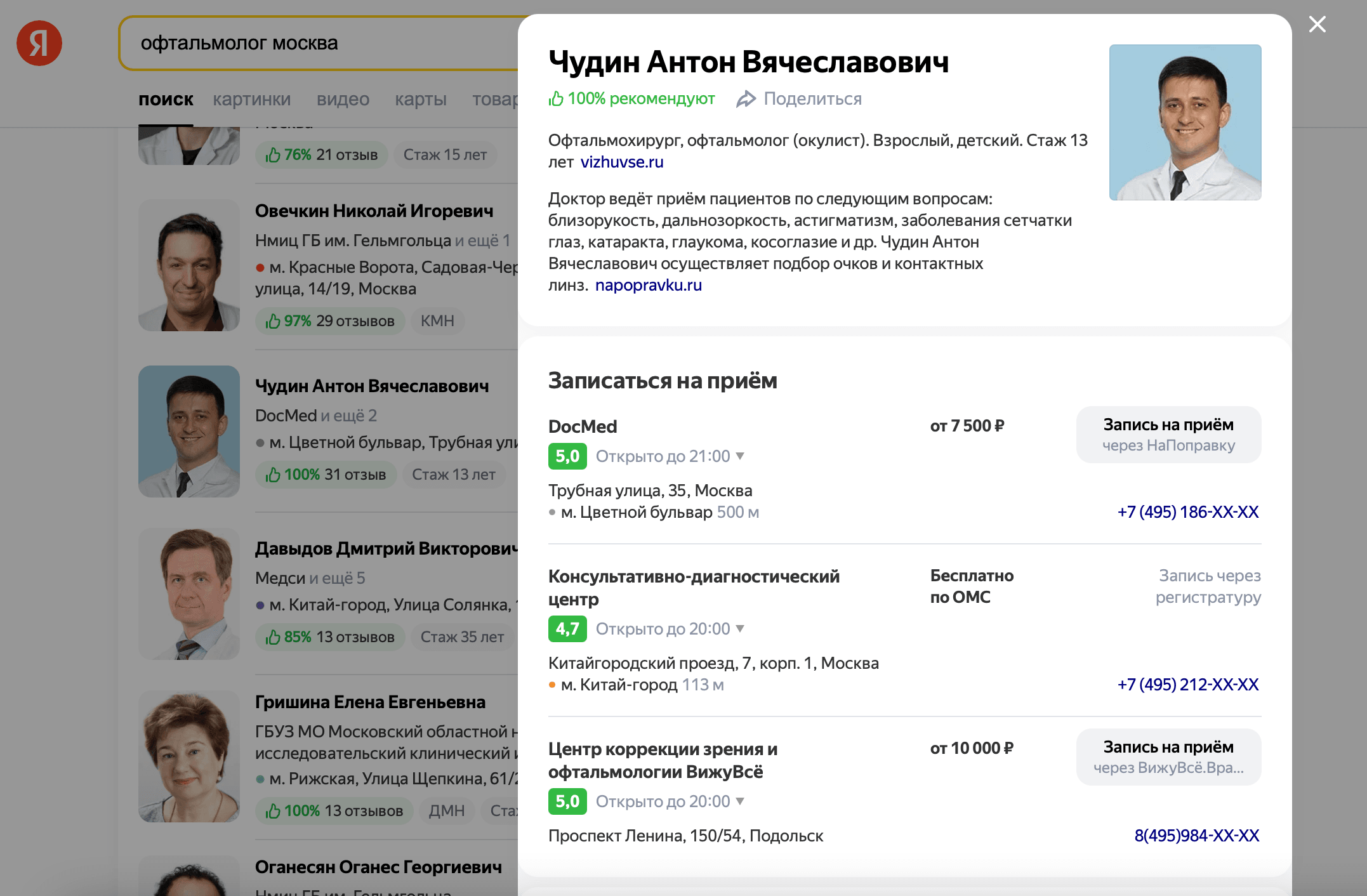
Task: Click address Проспект Ленина, 150/54, Подольск
Action: (x=685, y=836)
